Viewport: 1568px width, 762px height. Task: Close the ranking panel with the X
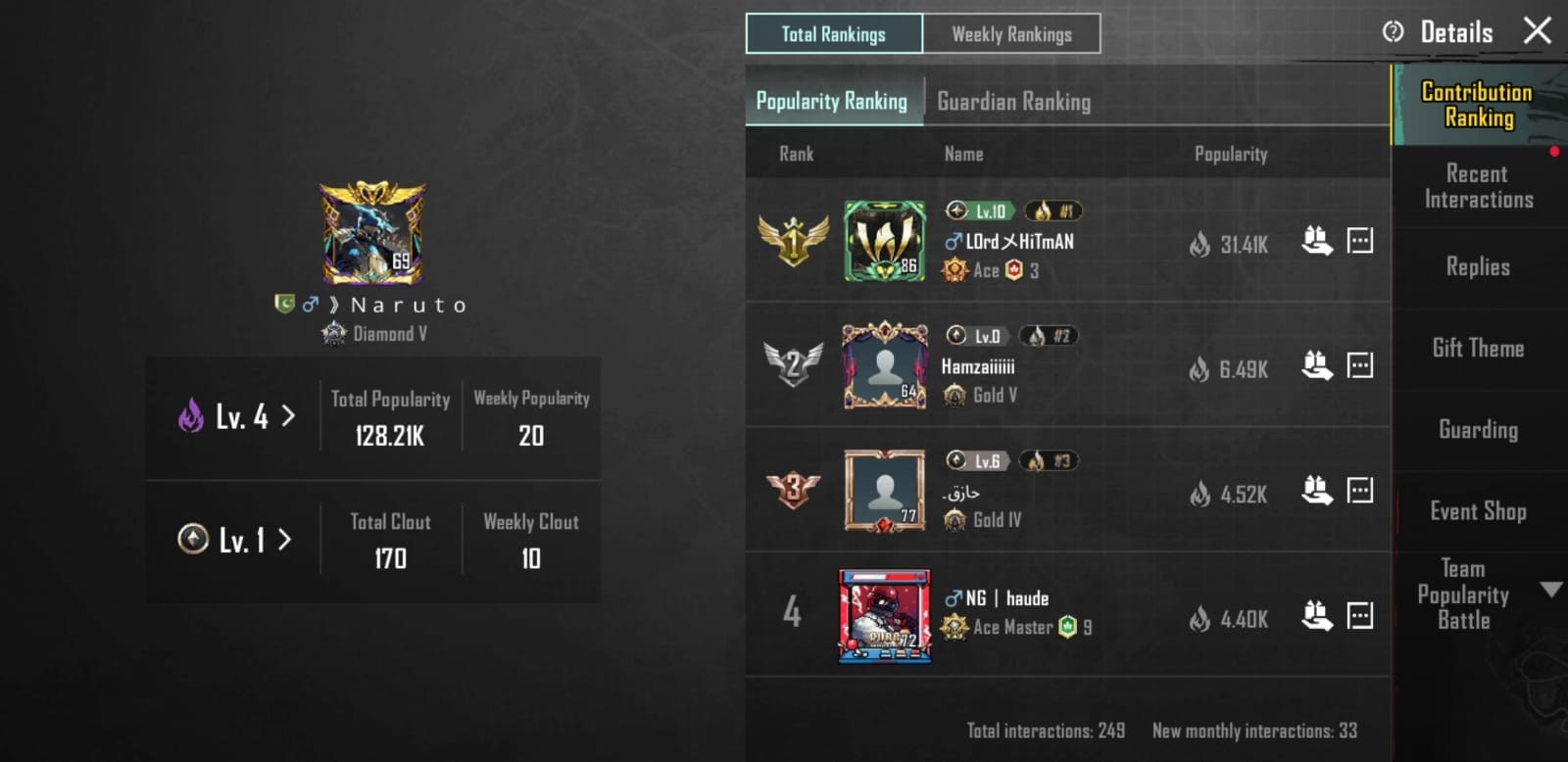point(1538,30)
